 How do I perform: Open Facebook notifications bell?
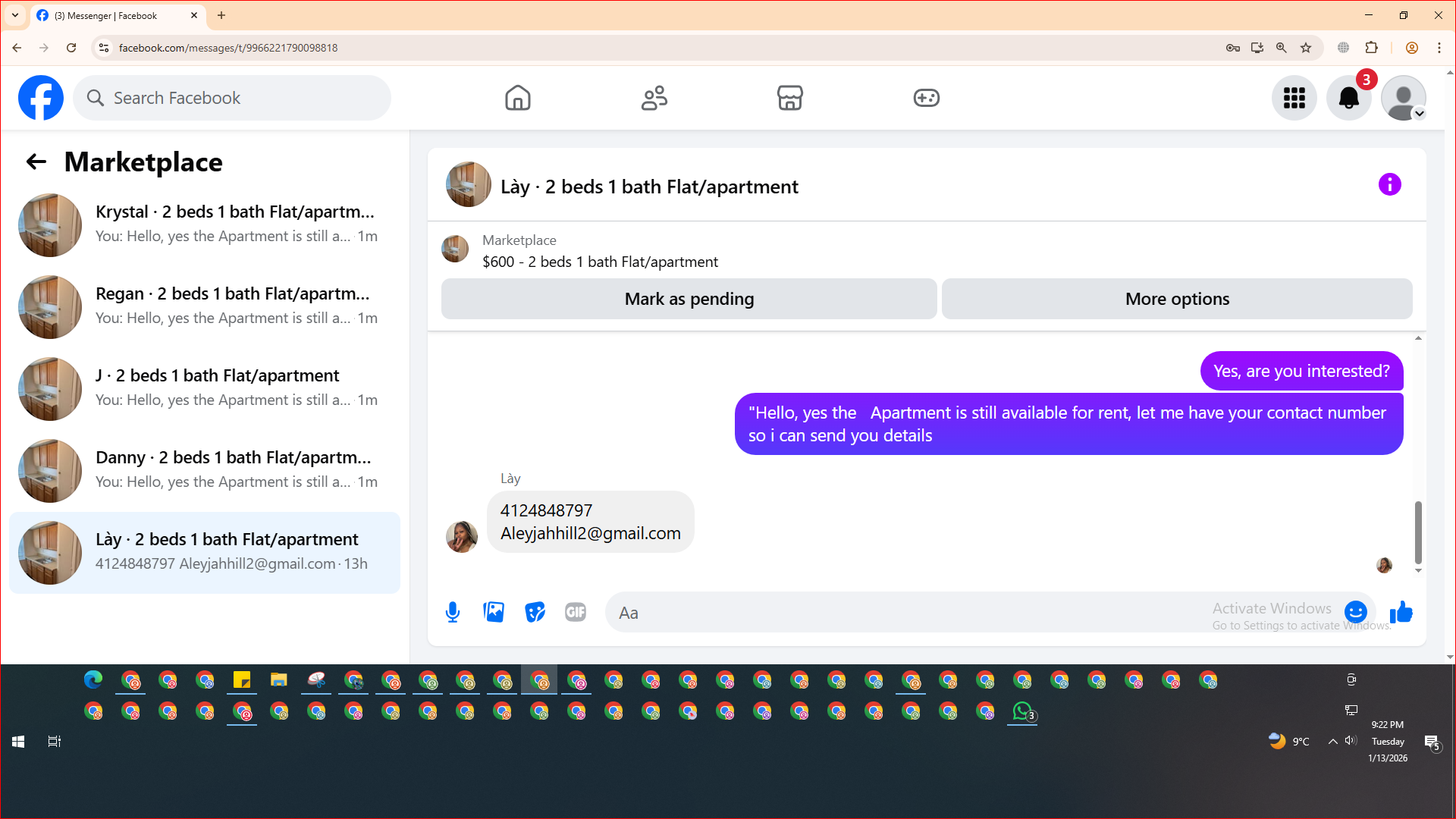click(1348, 98)
